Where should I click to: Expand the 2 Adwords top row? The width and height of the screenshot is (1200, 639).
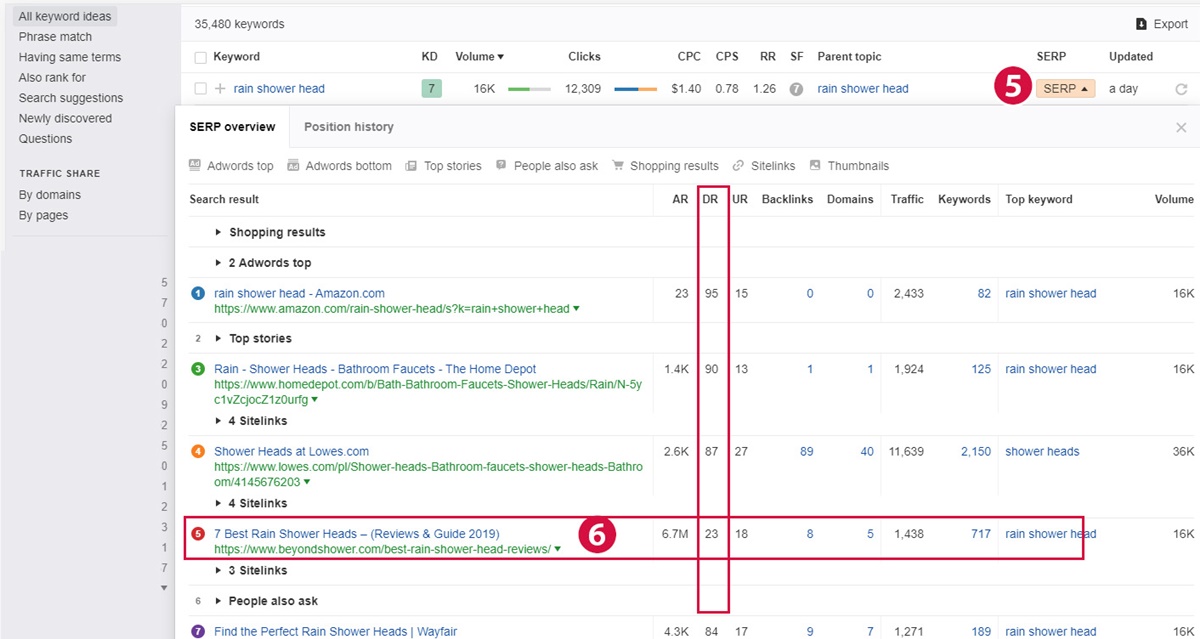pyautogui.click(x=219, y=263)
